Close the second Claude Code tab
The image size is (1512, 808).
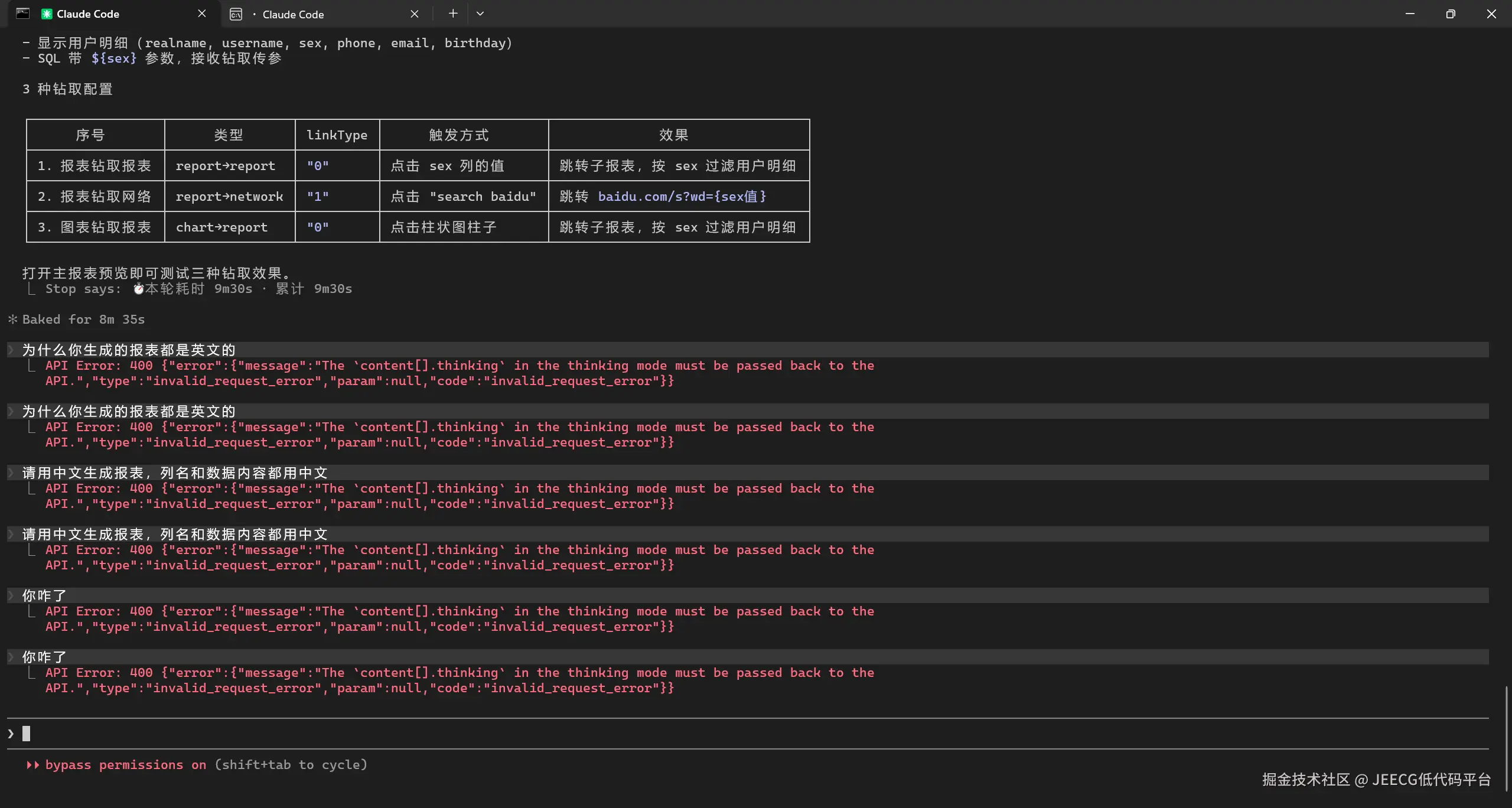tap(415, 14)
